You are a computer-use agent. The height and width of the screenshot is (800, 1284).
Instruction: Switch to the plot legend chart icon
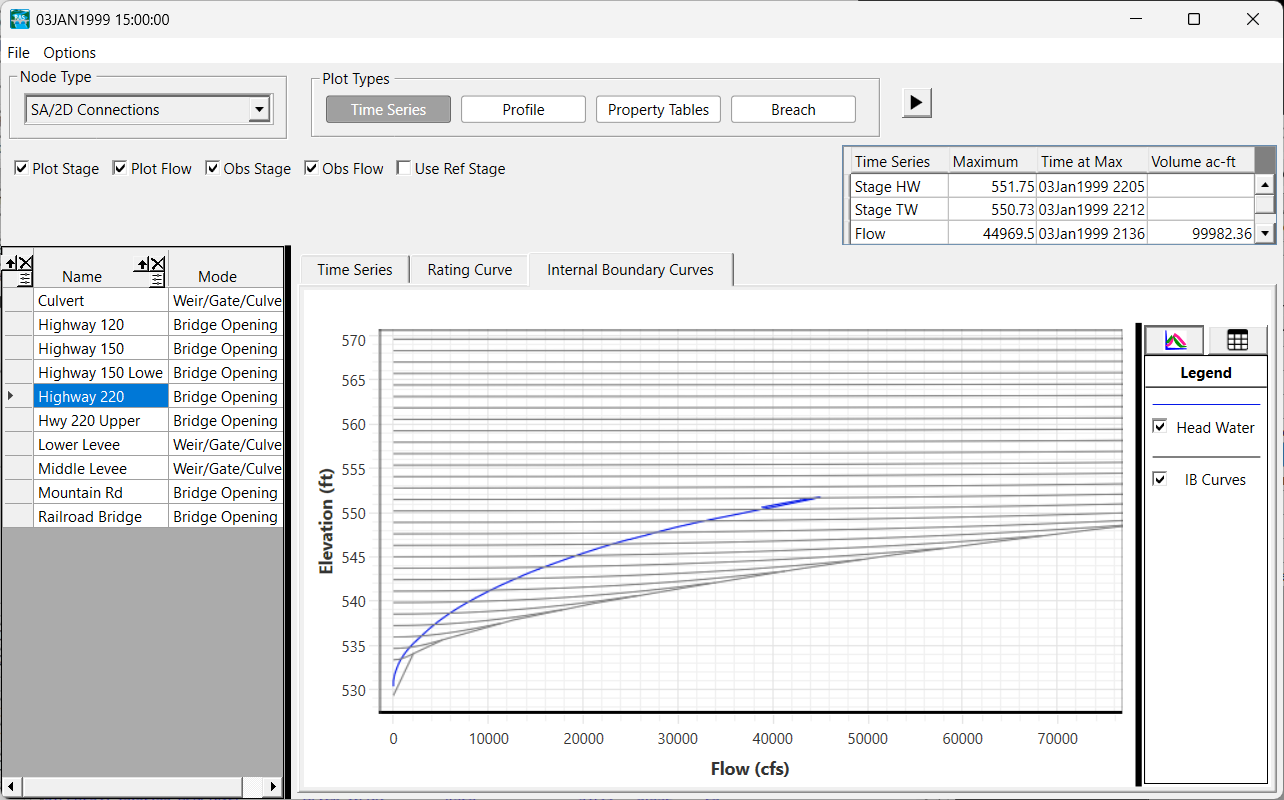pos(1176,341)
